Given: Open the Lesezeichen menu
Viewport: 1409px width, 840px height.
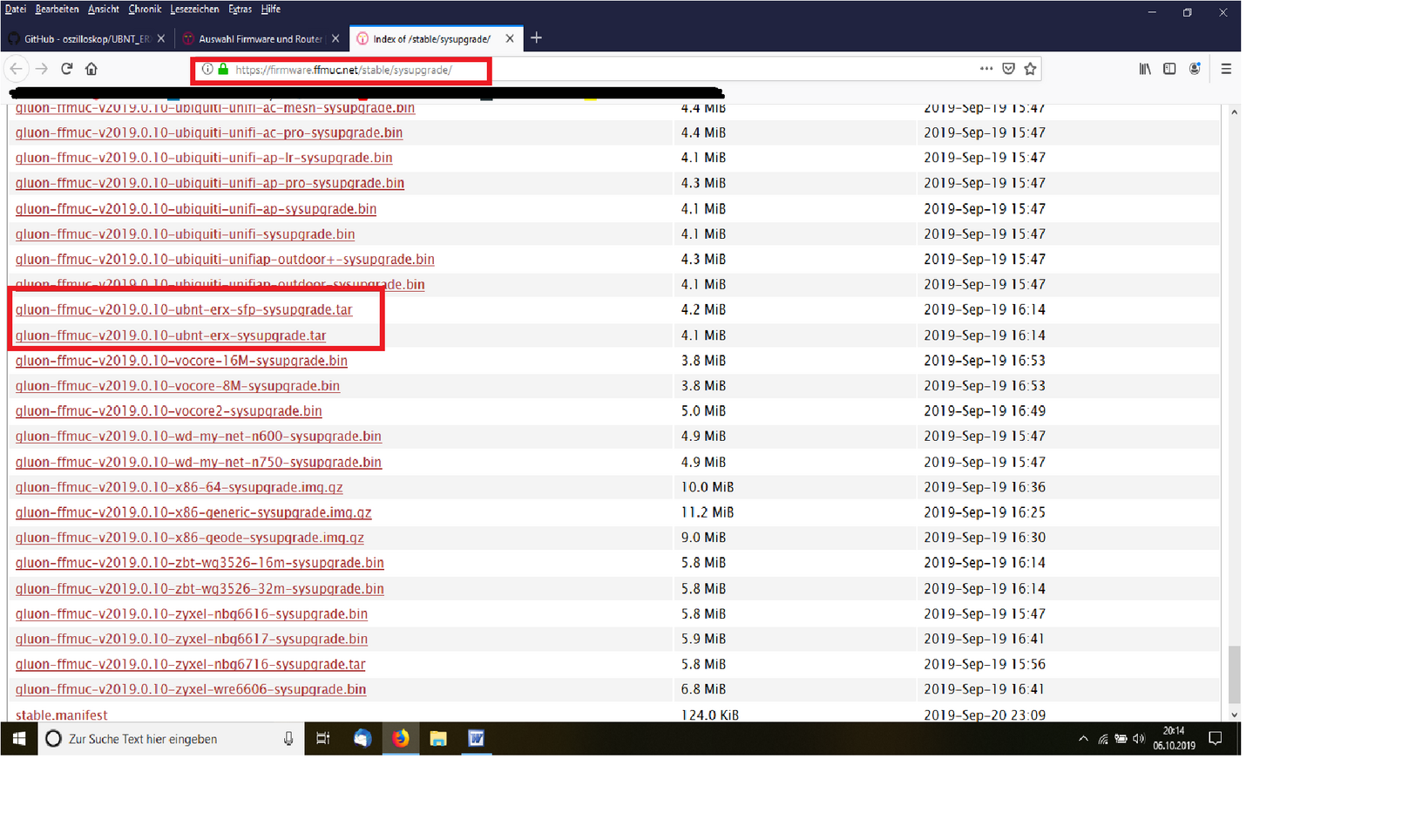Looking at the screenshot, I should coord(194,9).
